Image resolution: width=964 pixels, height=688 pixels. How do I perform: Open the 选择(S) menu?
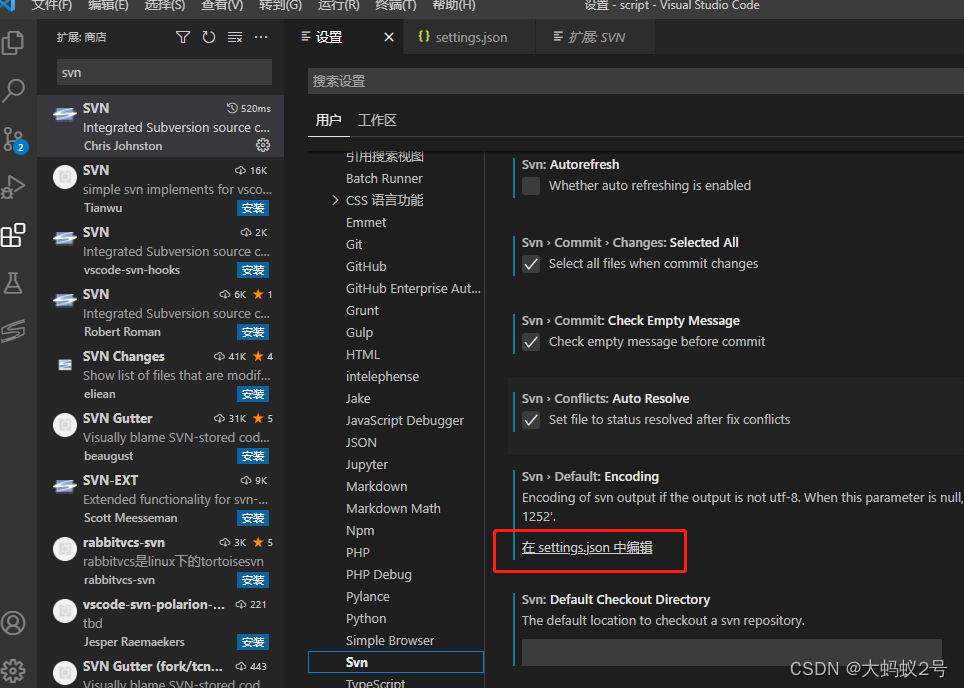pyautogui.click(x=165, y=6)
